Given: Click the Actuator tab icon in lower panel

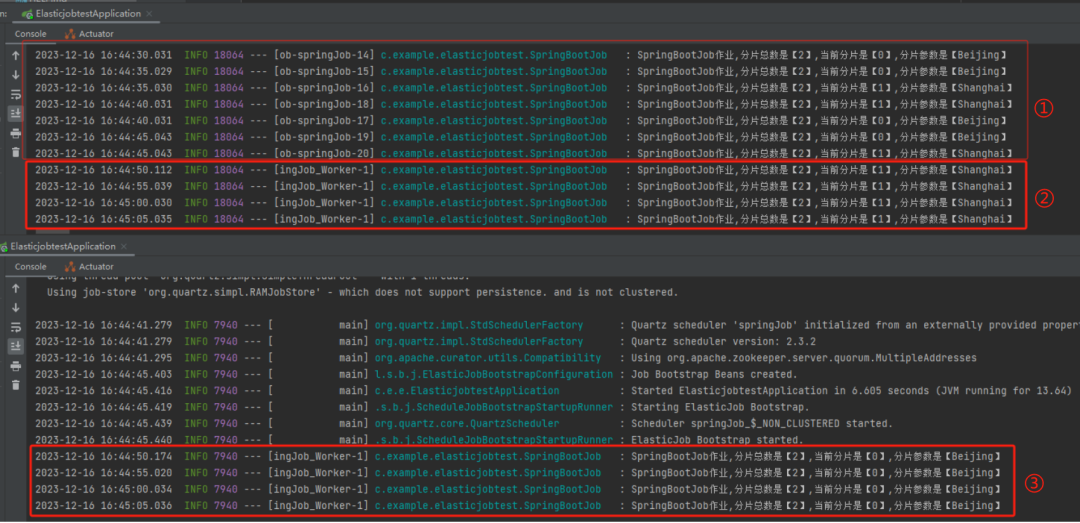Looking at the screenshot, I should (x=70, y=267).
